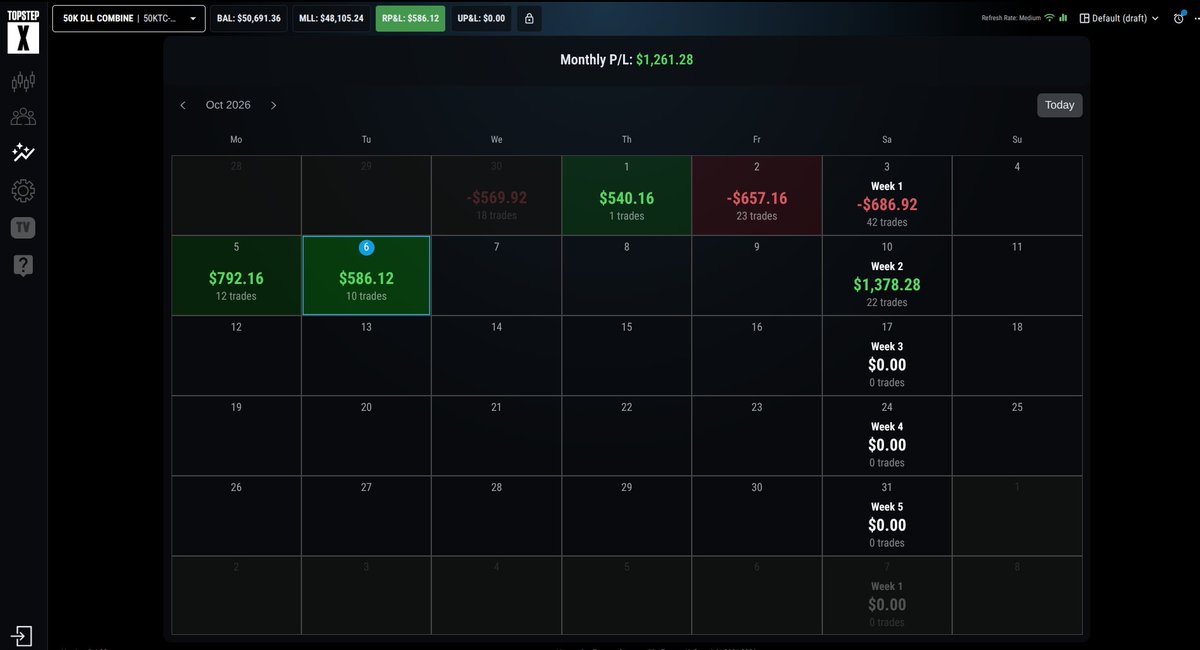Screen dimensions: 1200x650
Task: Select the October 19 calendar cell
Action: [x=236, y=436]
